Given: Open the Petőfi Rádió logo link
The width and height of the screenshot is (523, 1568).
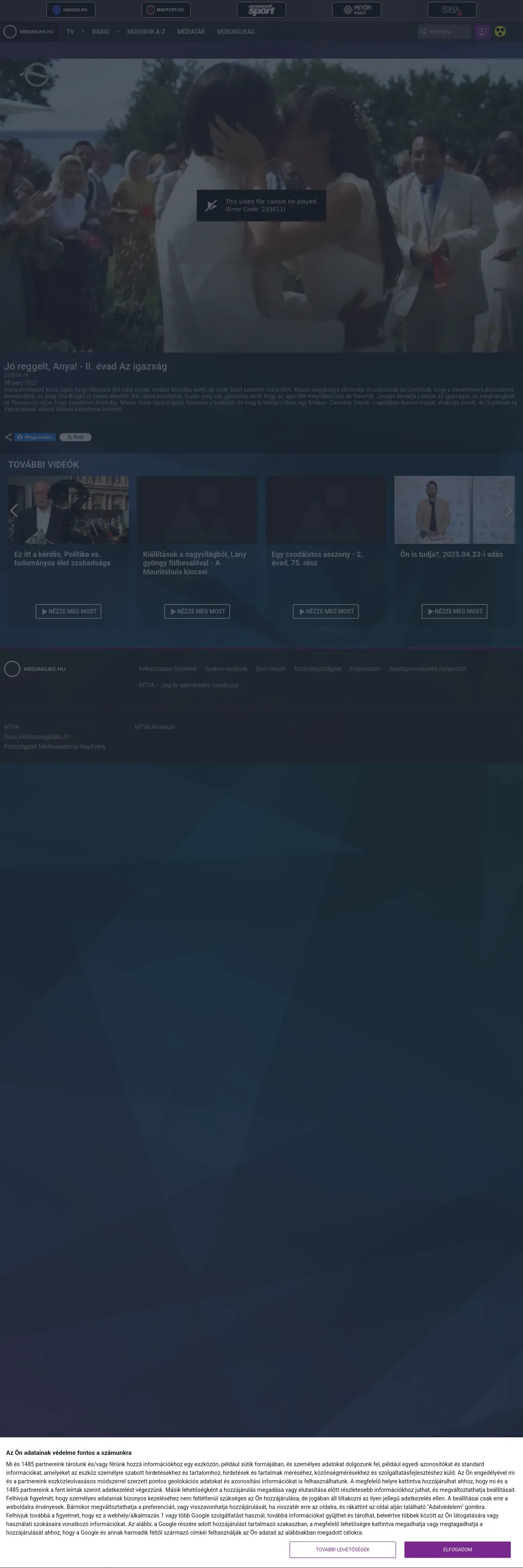Looking at the screenshot, I should pyautogui.click(x=357, y=10).
